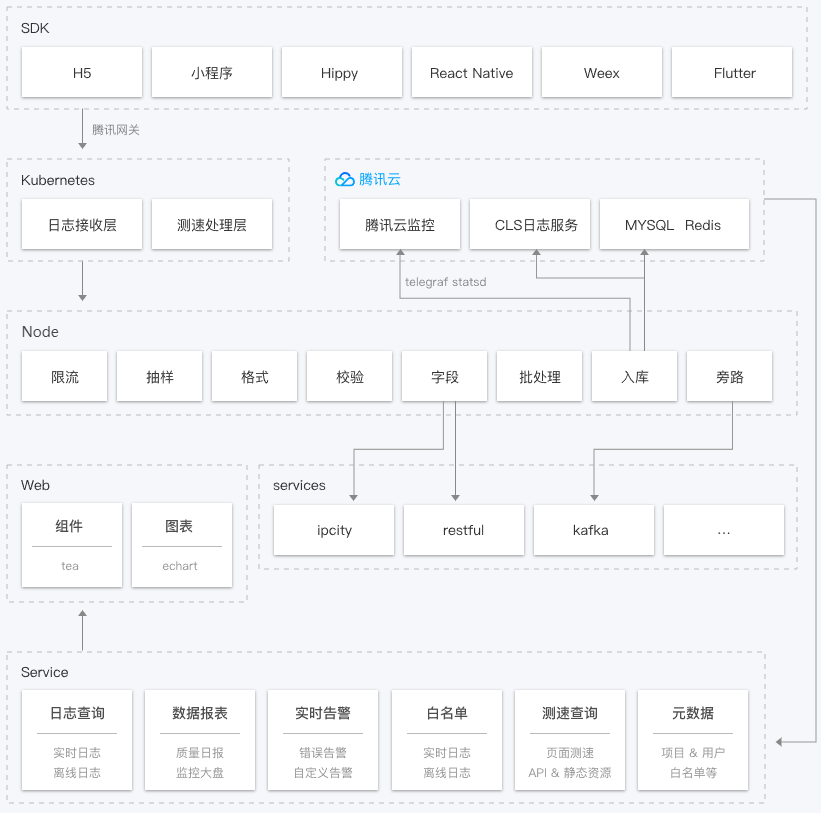Viewport: 821px width, 813px height.
Task: Click 监控大盘 text in 数据报表
Action: coord(200,773)
